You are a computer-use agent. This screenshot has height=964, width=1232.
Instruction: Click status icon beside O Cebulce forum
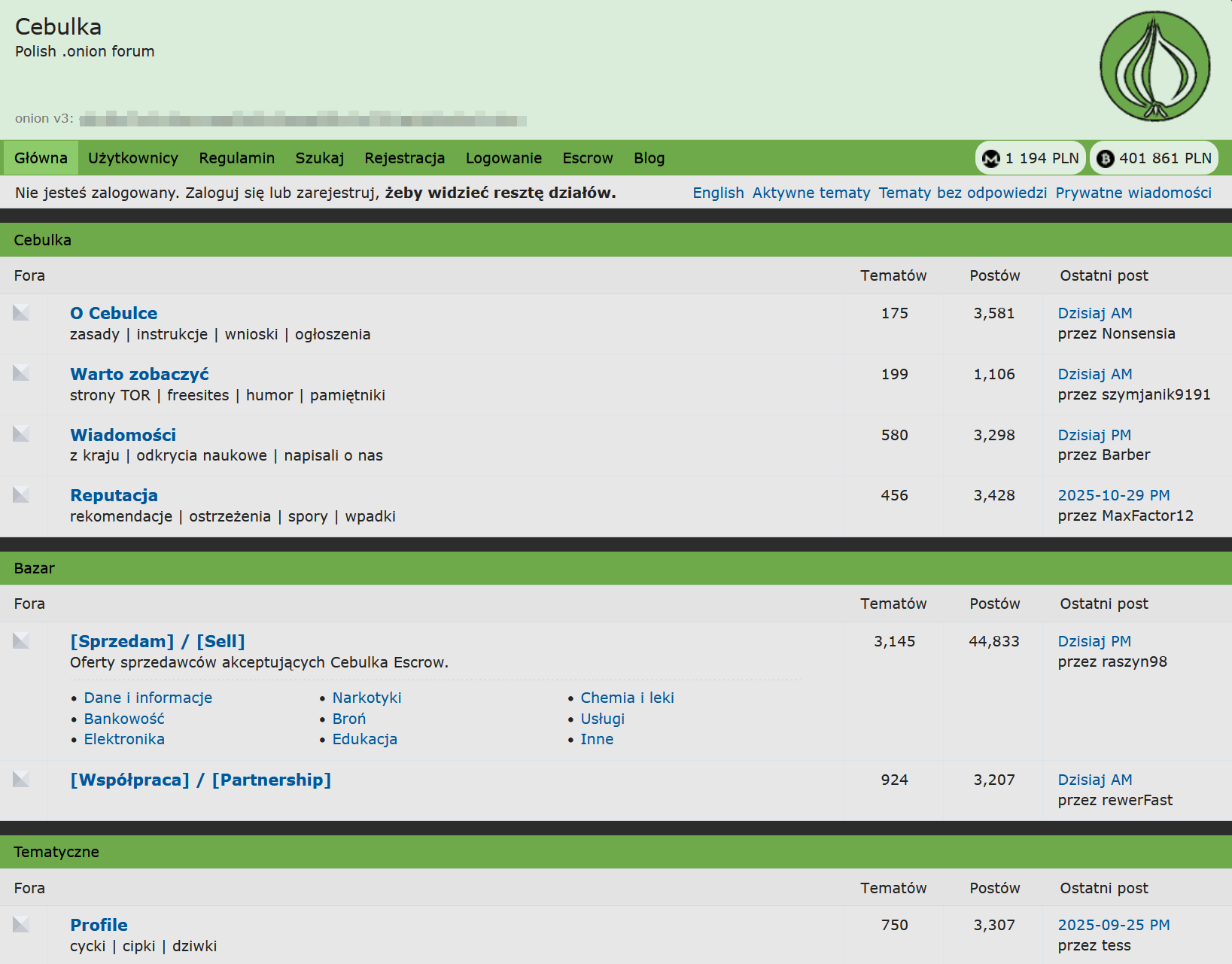tap(21, 312)
